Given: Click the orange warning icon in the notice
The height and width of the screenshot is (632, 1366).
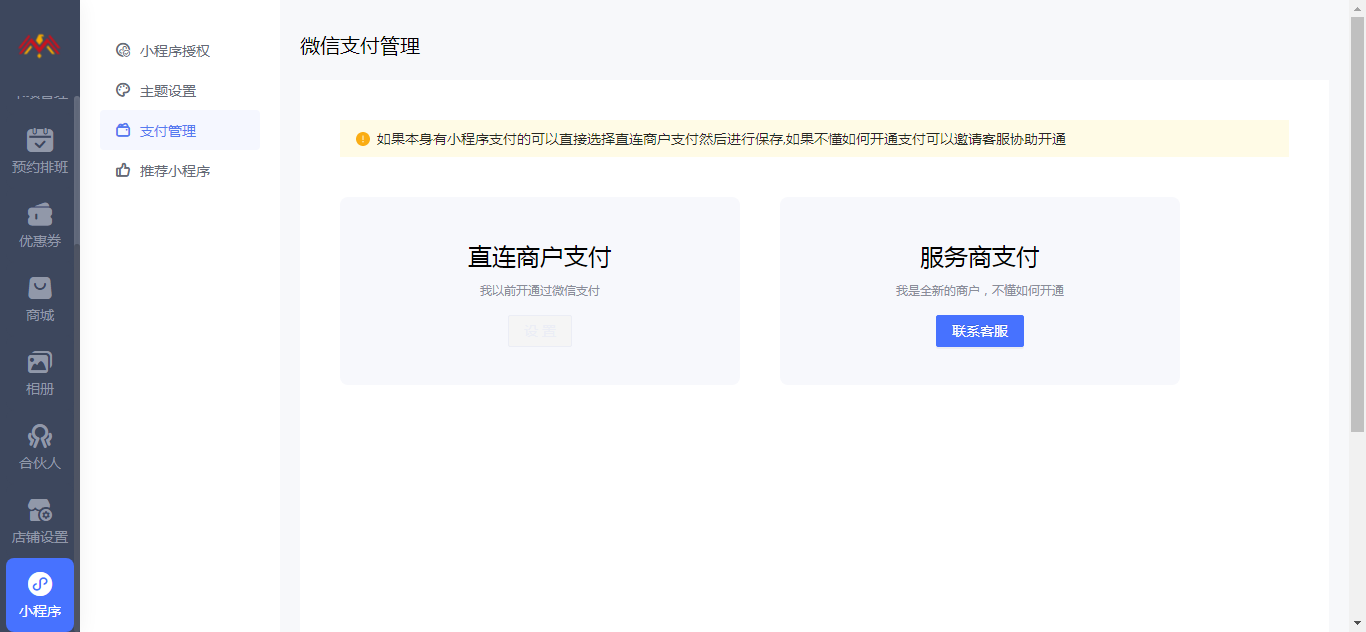Looking at the screenshot, I should [x=363, y=139].
